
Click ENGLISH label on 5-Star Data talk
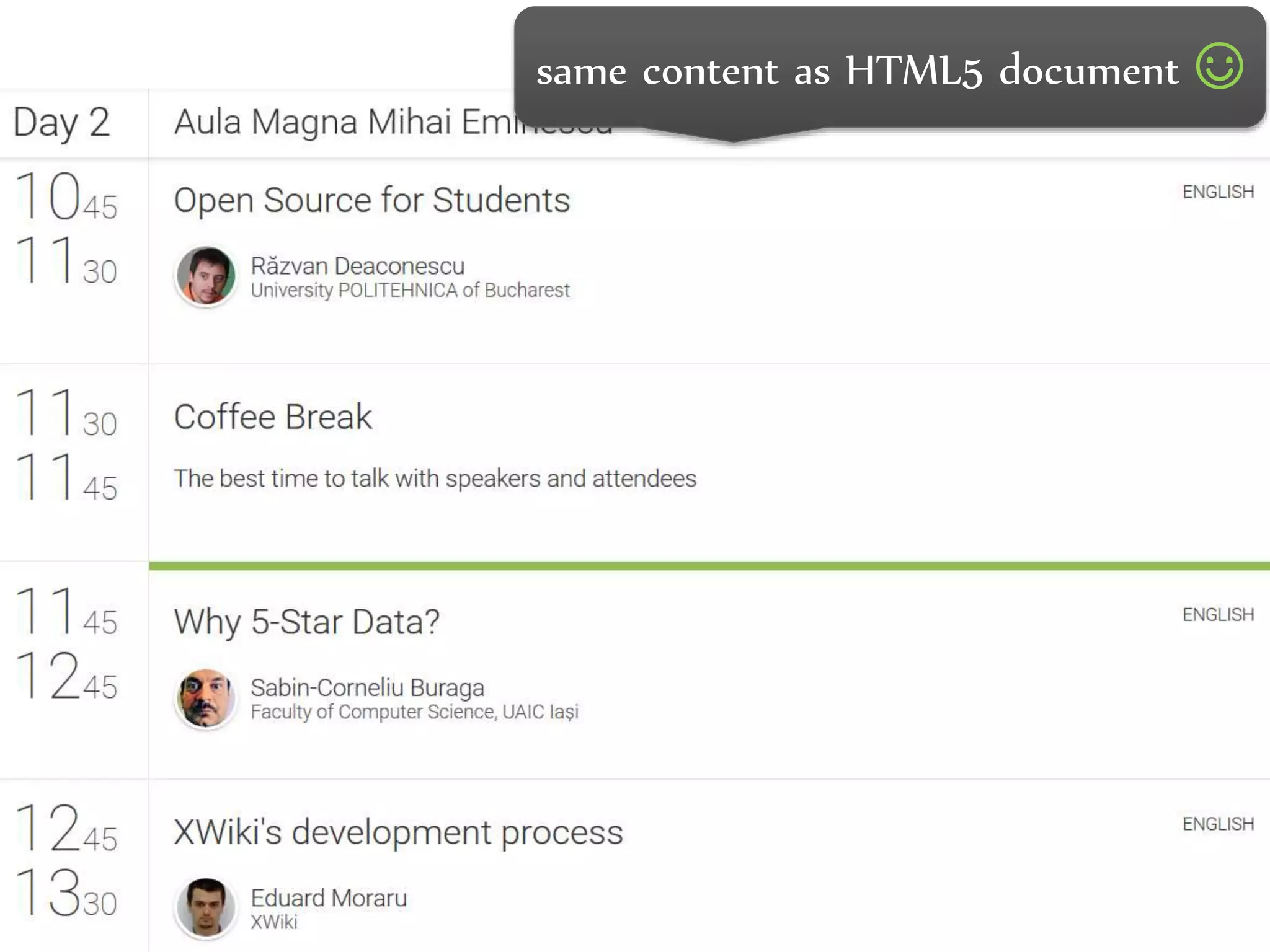1218,615
